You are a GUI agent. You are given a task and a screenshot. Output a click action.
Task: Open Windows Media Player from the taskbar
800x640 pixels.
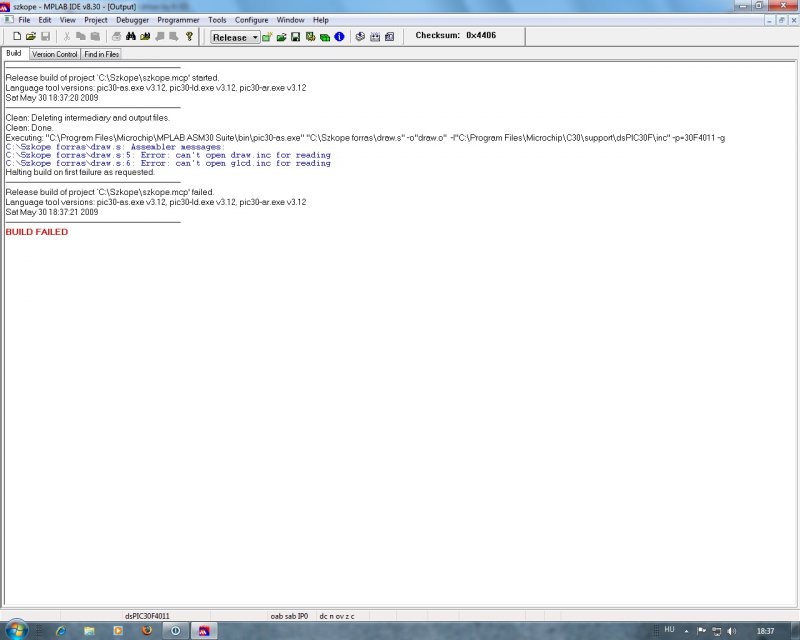(118, 631)
